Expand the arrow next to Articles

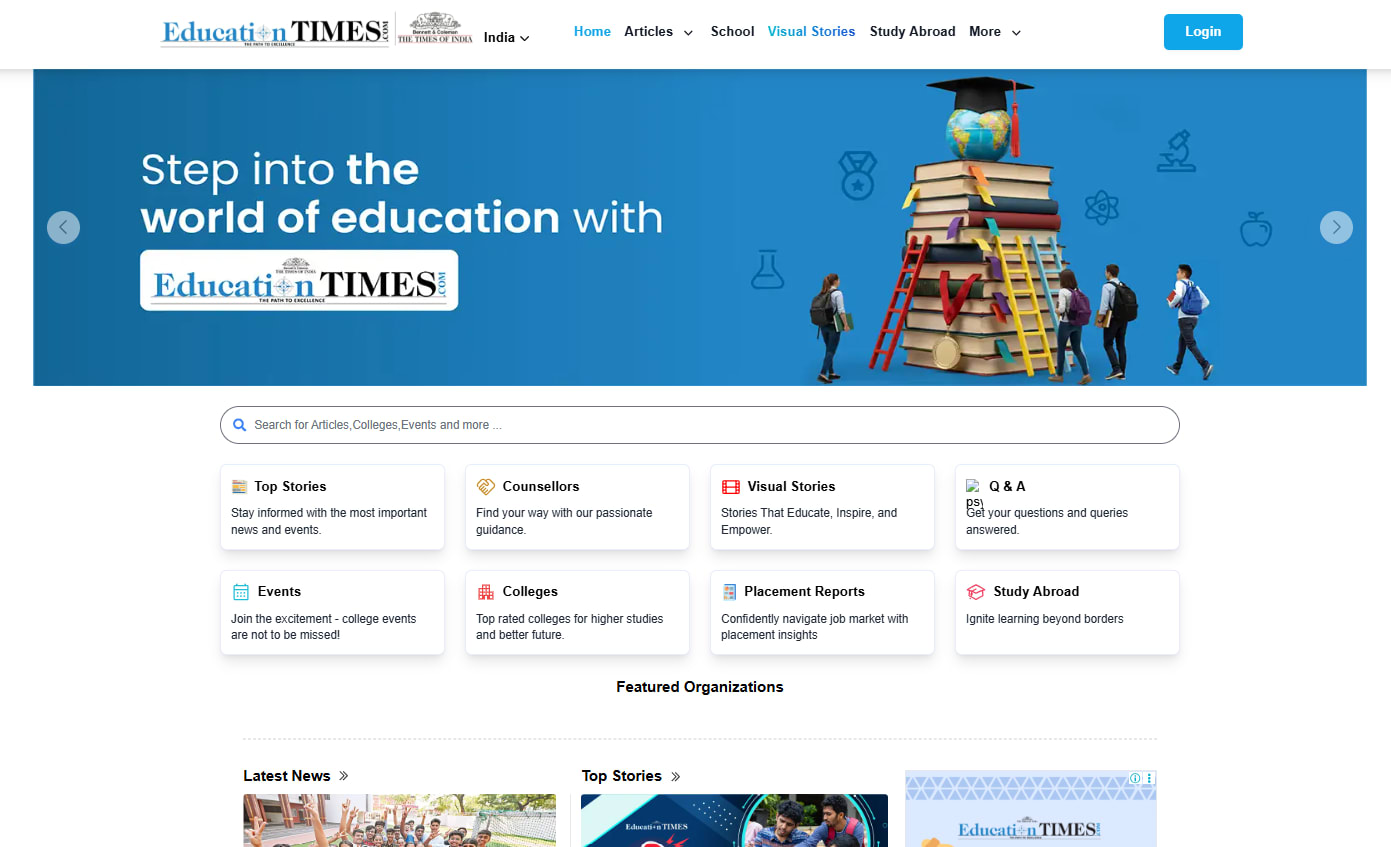688,33
